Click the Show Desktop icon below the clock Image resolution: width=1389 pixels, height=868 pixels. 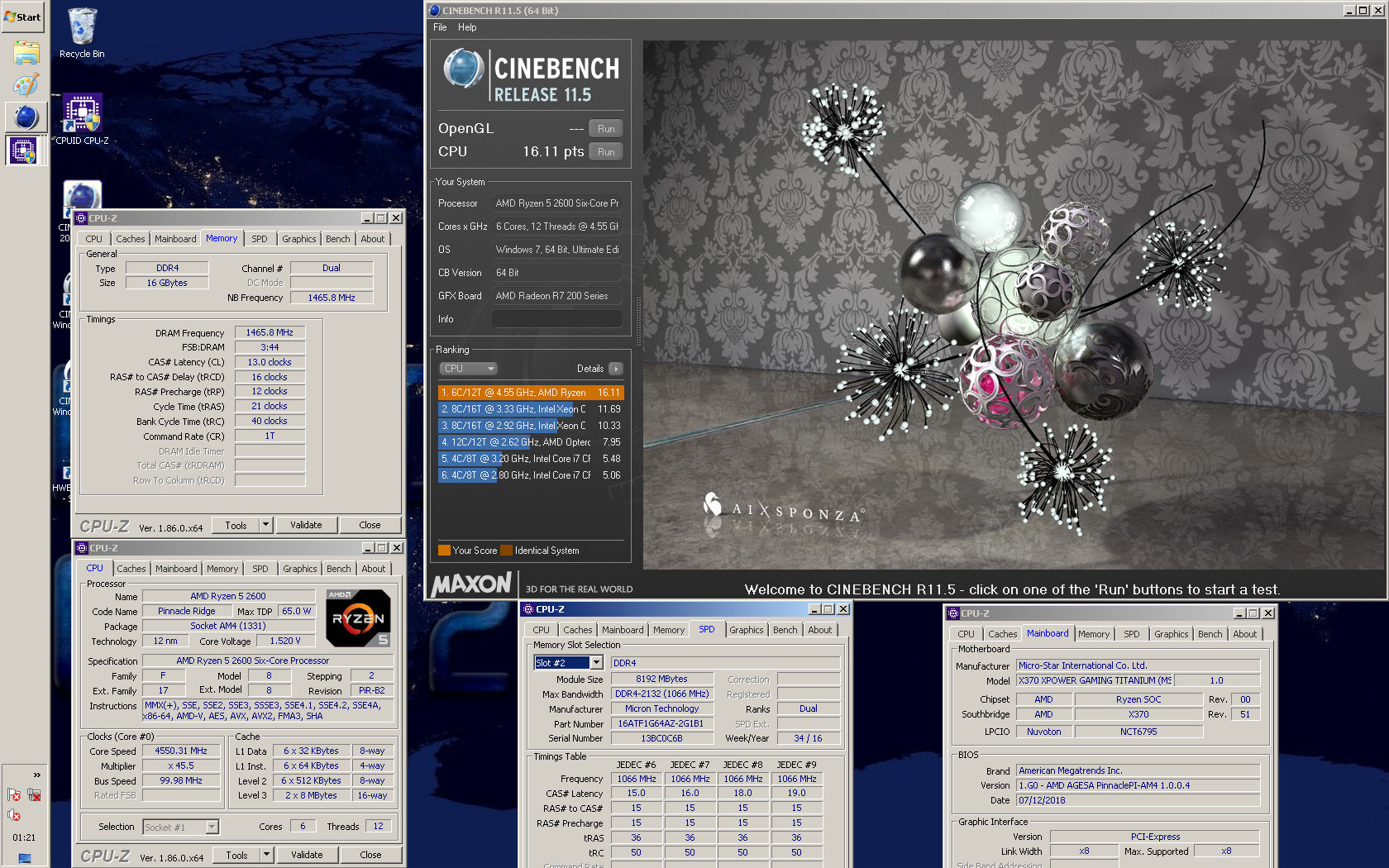pos(24,859)
